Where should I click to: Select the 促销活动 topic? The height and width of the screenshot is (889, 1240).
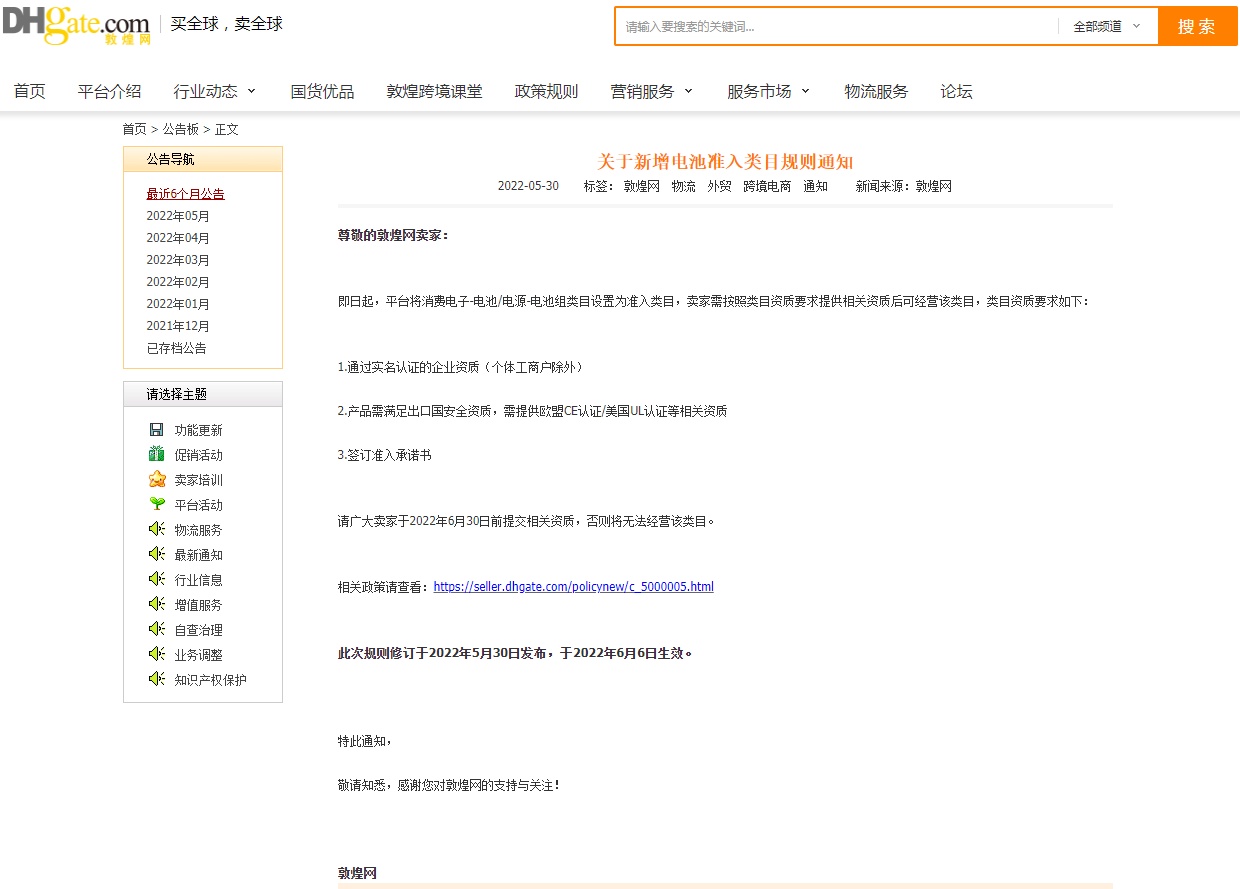click(x=199, y=455)
